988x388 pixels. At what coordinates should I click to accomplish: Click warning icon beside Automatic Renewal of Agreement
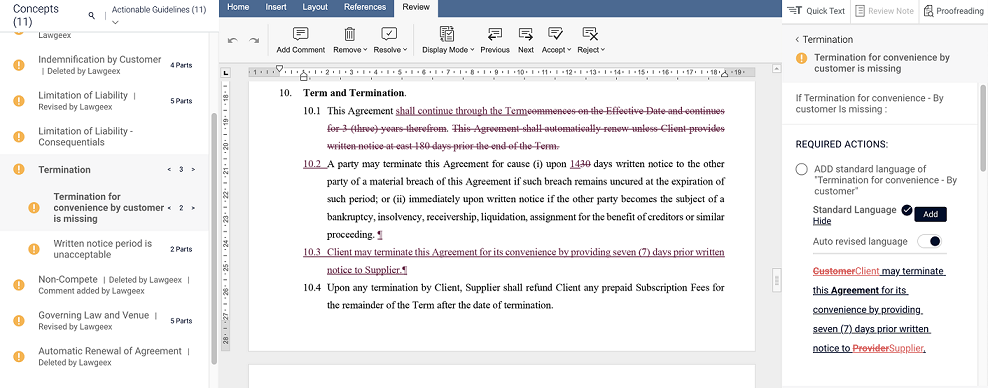(x=19, y=357)
